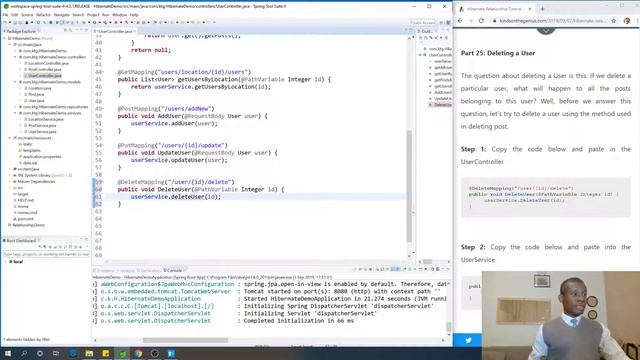Click the Boot Dashboard filter input field
The image size is (640, 360).
pyautogui.click(x=46, y=254)
